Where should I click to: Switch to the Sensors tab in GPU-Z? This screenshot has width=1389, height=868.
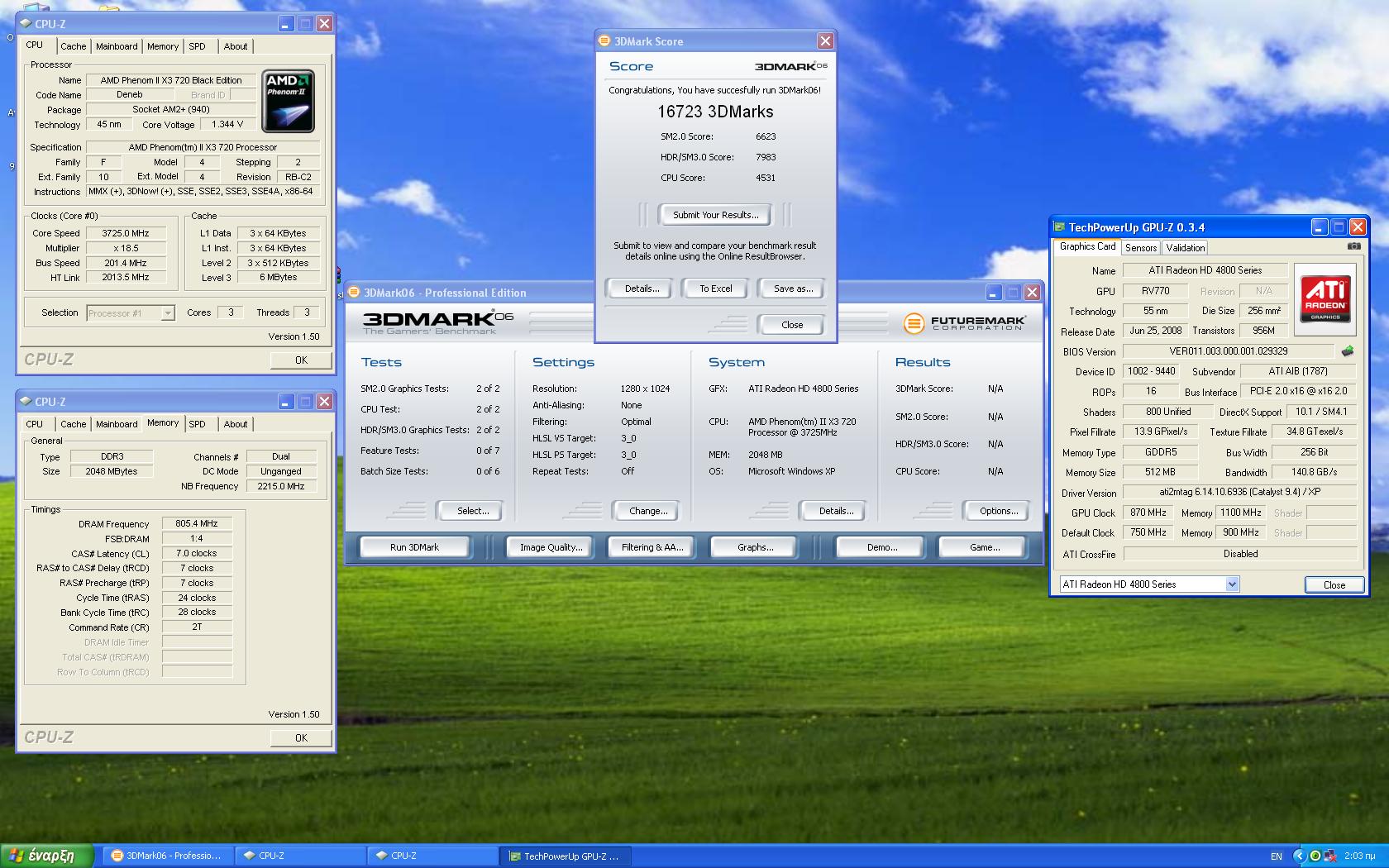1141,248
